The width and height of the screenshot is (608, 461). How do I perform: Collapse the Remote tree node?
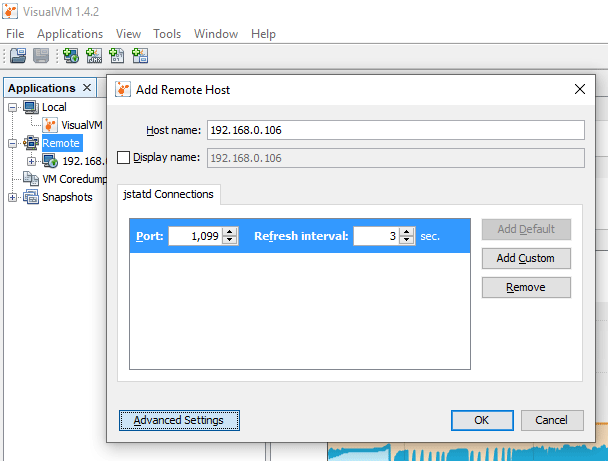pyautogui.click(x=12, y=143)
